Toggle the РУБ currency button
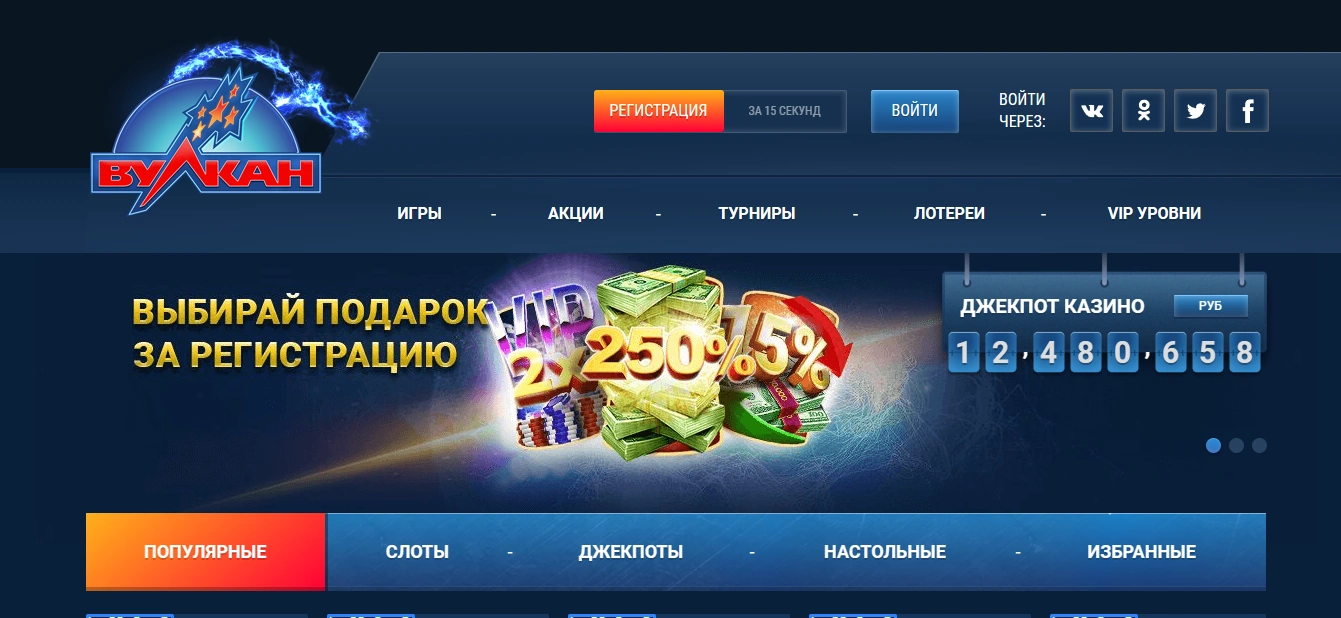Image resolution: width=1341 pixels, height=618 pixels. pyautogui.click(x=1210, y=306)
